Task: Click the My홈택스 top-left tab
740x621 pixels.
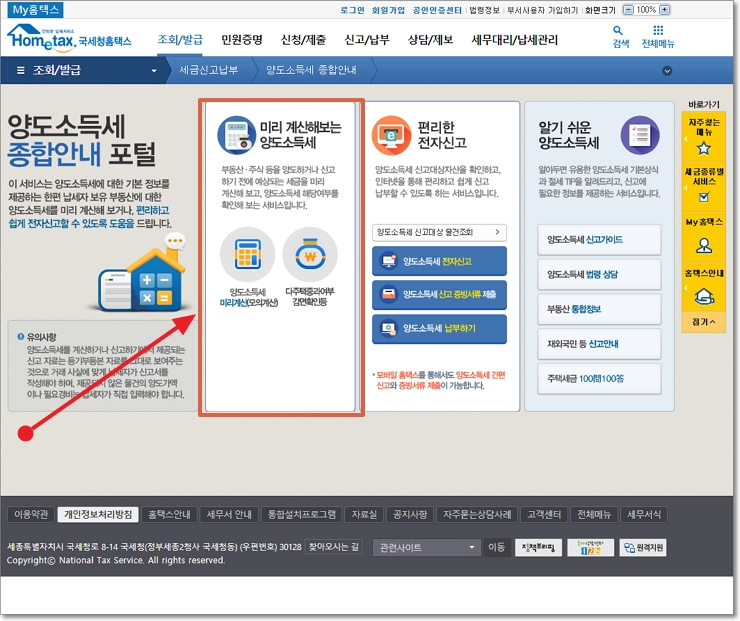Action: click(36, 9)
